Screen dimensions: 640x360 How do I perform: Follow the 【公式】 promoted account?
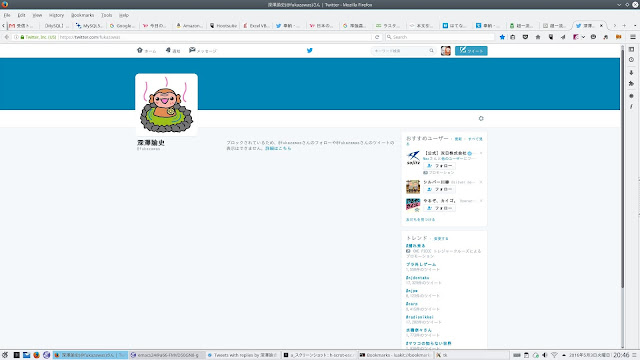click(x=440, y=166)
